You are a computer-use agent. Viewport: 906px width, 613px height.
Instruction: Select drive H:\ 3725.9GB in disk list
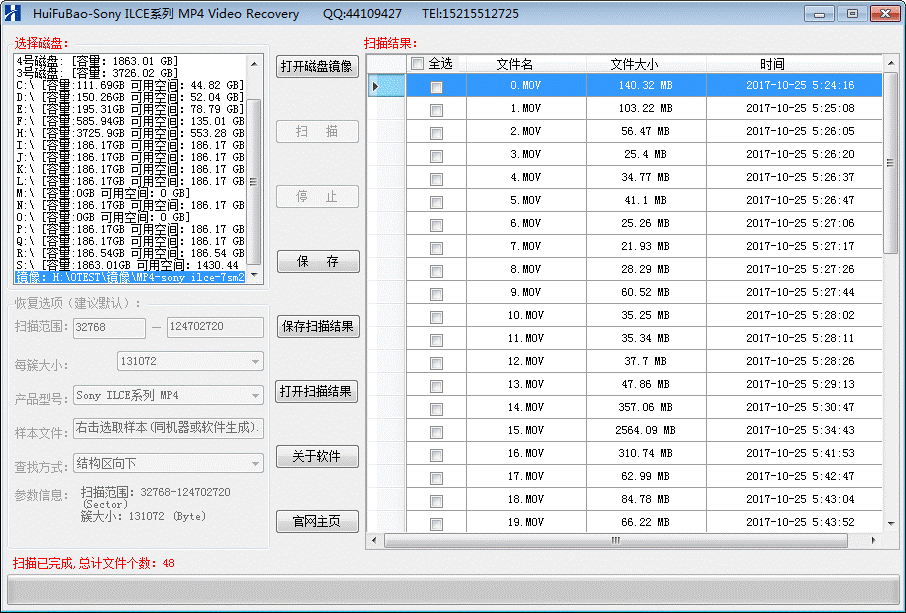tap(130, 133)
